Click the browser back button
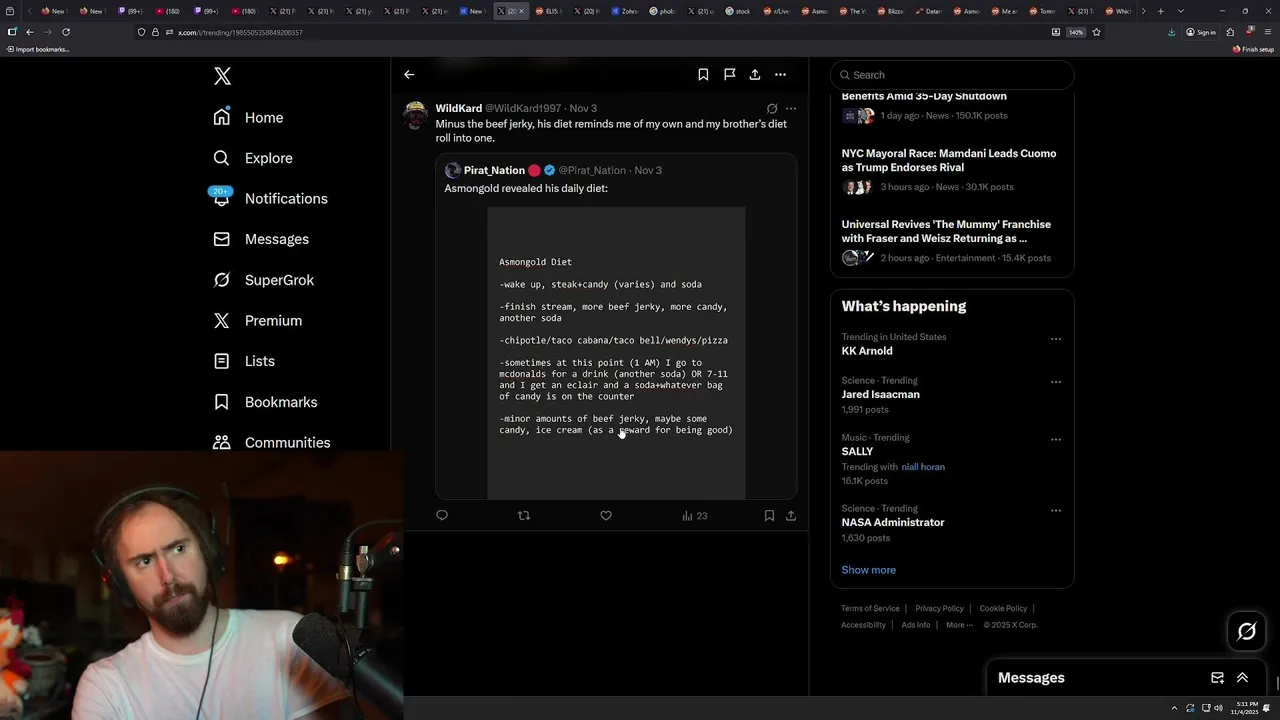 point(30,32)
